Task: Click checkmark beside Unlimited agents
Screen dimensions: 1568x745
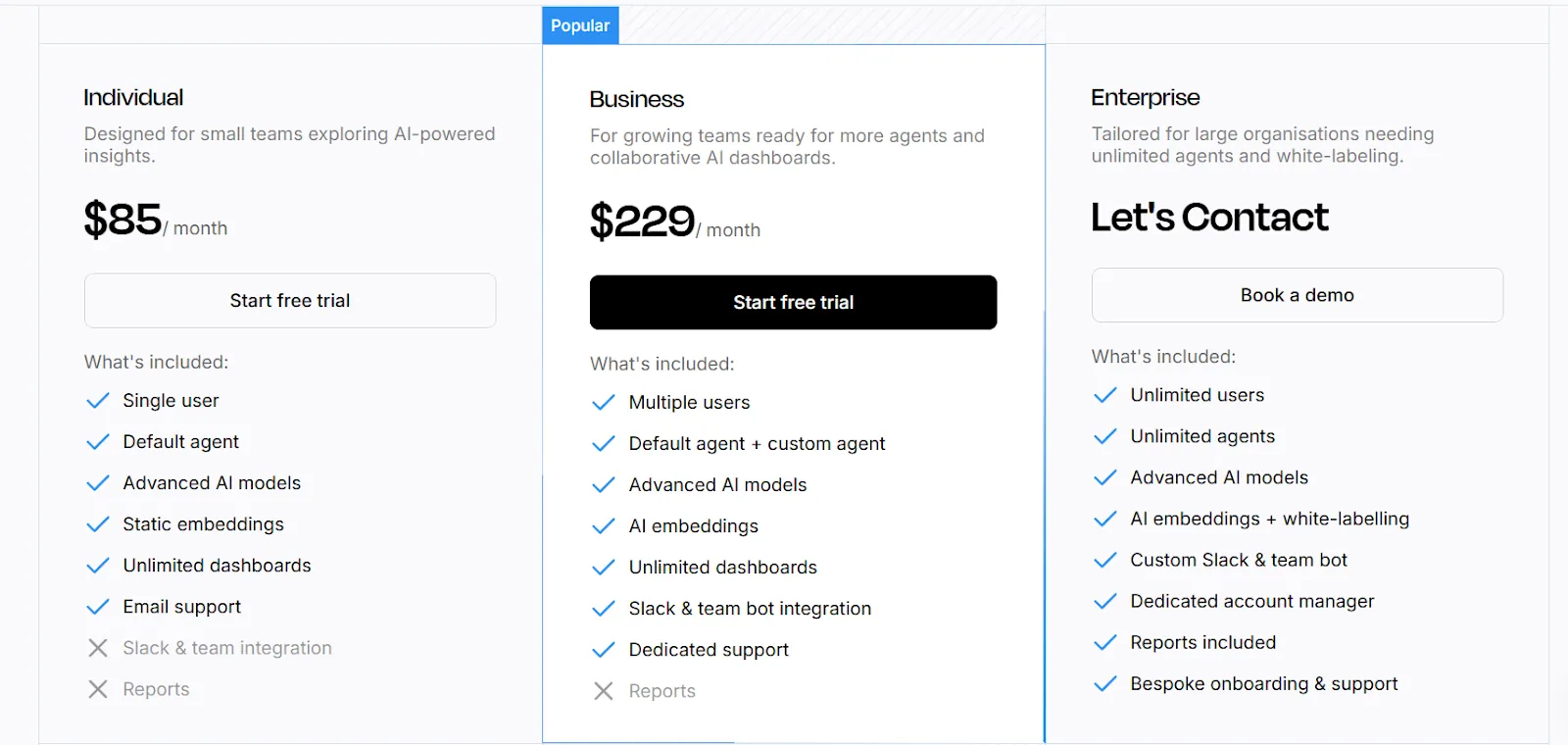Action: 1105,436
